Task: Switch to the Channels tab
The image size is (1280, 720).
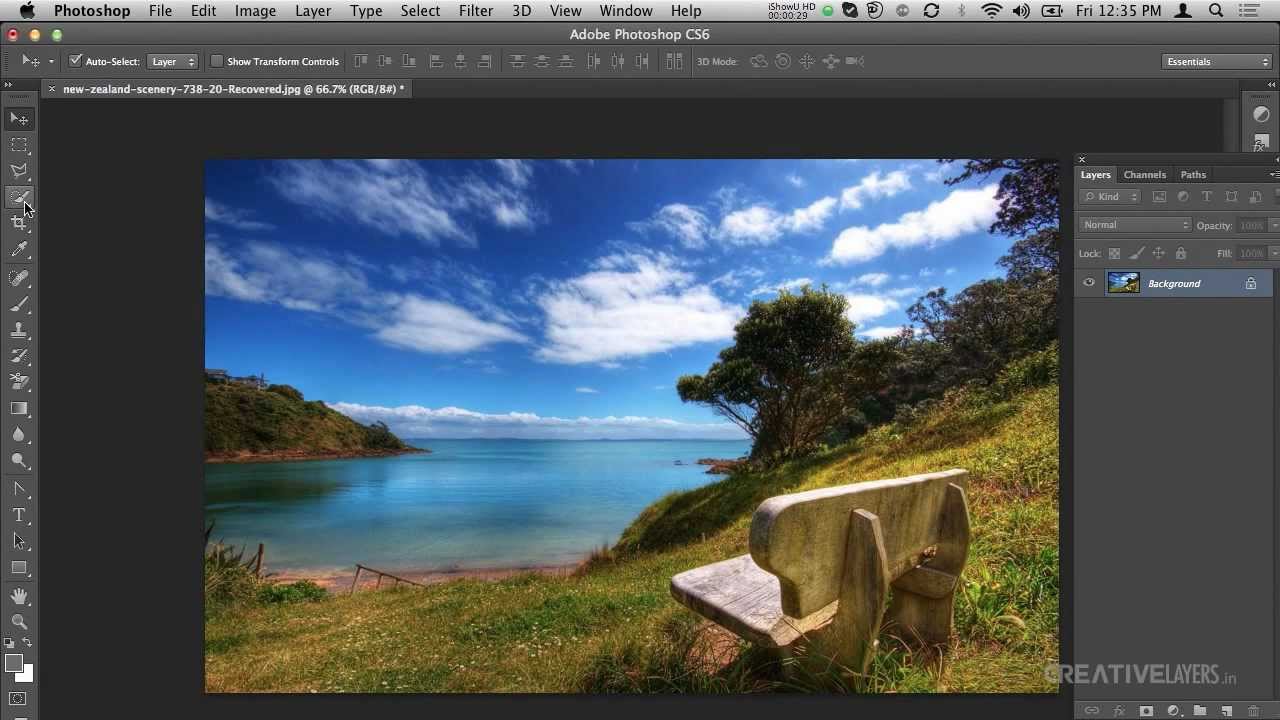Action: point(1144,174)
